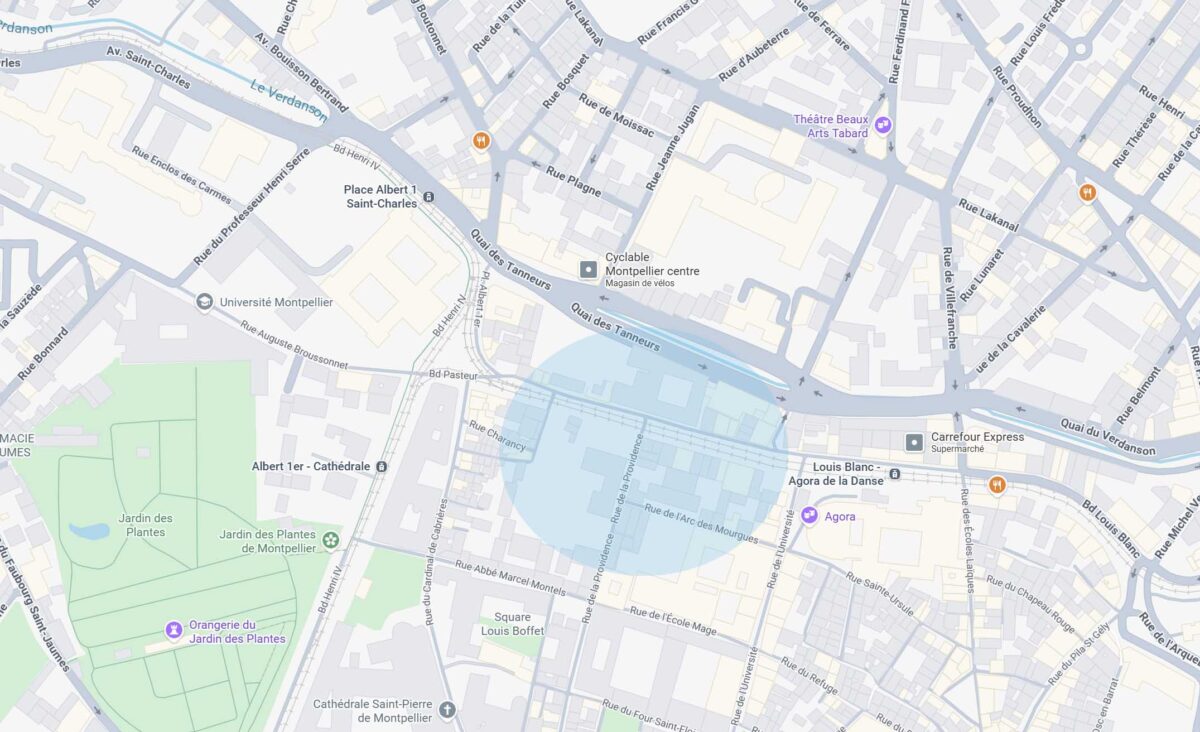Viewport: 1200px width, 732px height.
Task: Click the center of the blue highlighted circle
Action: tap(644, 454)
